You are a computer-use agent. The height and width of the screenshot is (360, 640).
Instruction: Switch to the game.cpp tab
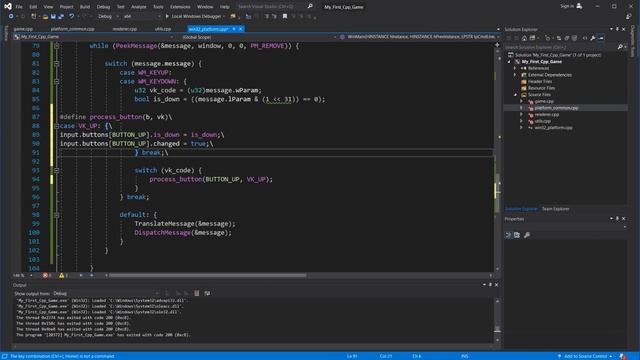[x=23, y=29]
